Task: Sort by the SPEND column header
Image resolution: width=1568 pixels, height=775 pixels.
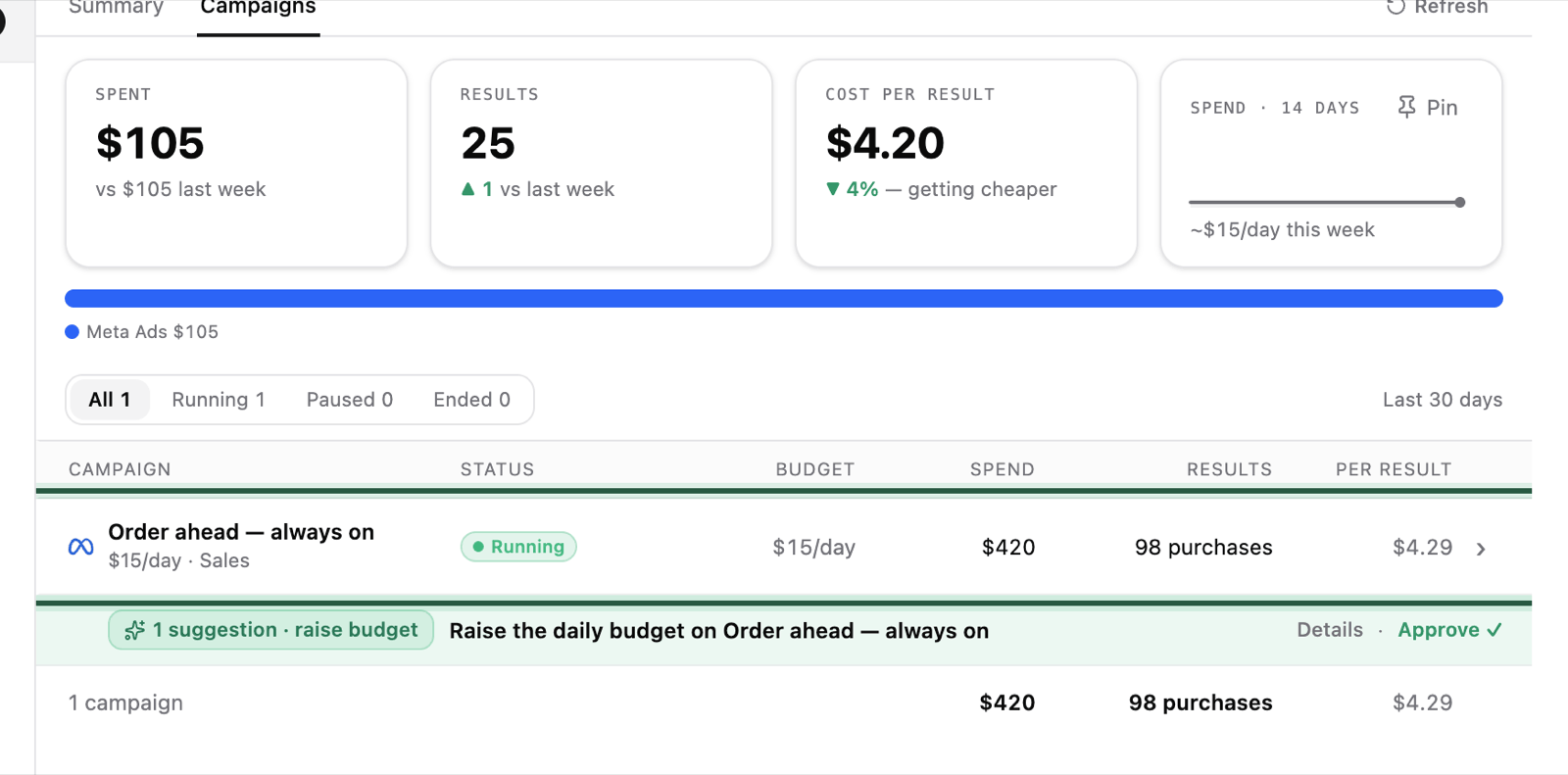Action: pyautogui.click(x=1003, y=469)
